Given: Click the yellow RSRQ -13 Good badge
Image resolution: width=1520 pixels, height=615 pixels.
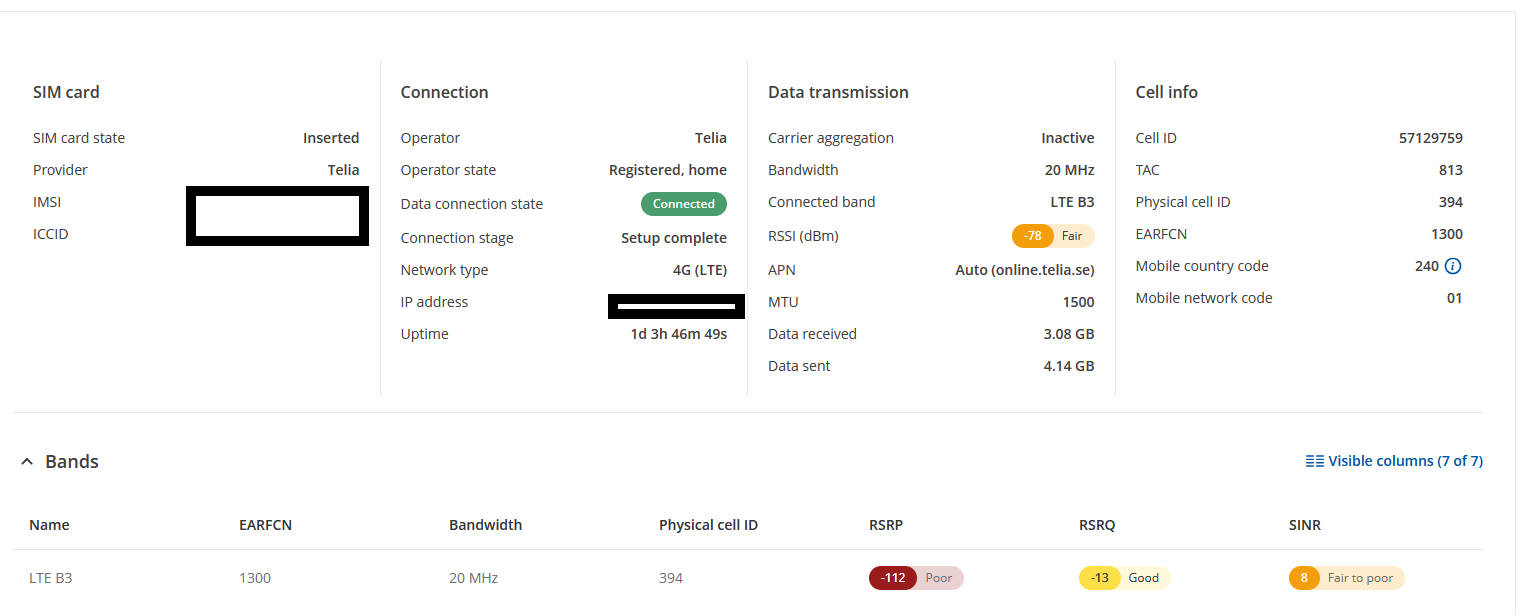Looking at the screenshot, I should (1124, 578).
